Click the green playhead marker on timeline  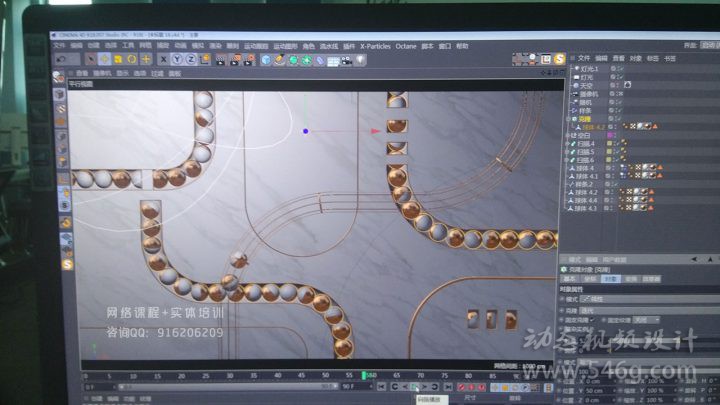(x=364, y=376)
